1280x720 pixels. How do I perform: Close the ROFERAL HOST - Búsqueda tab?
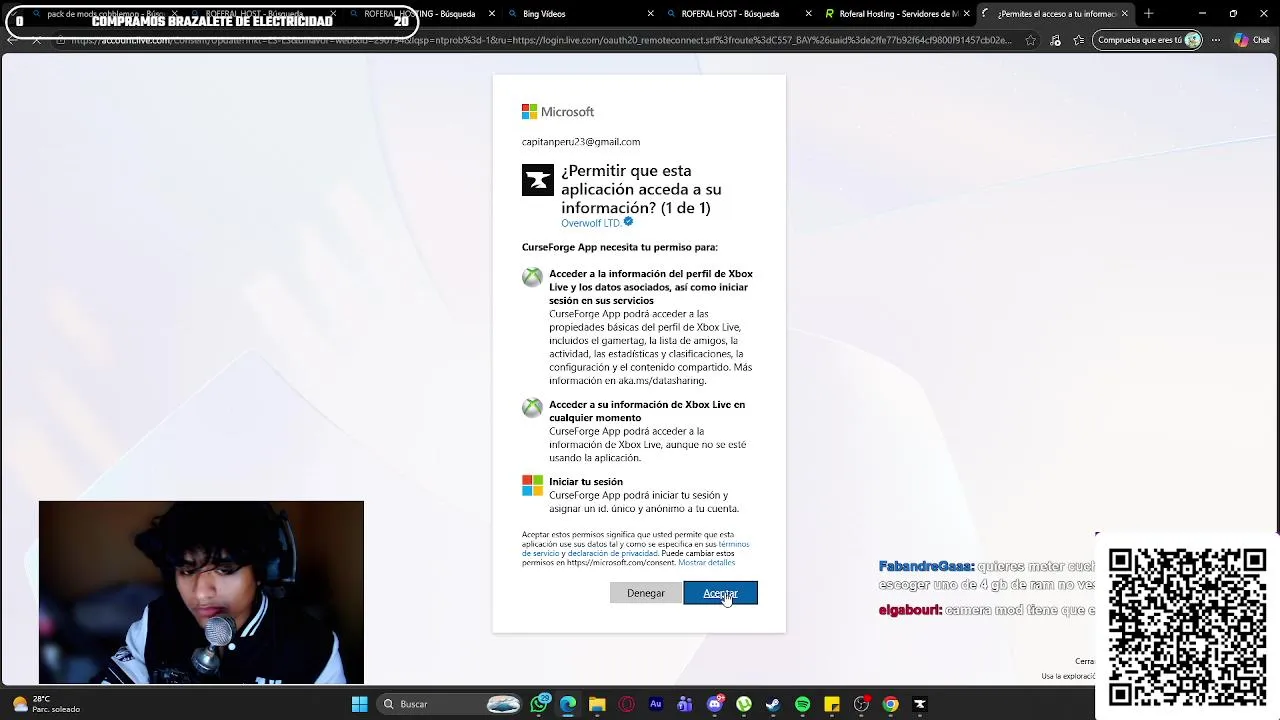[809, 14]
